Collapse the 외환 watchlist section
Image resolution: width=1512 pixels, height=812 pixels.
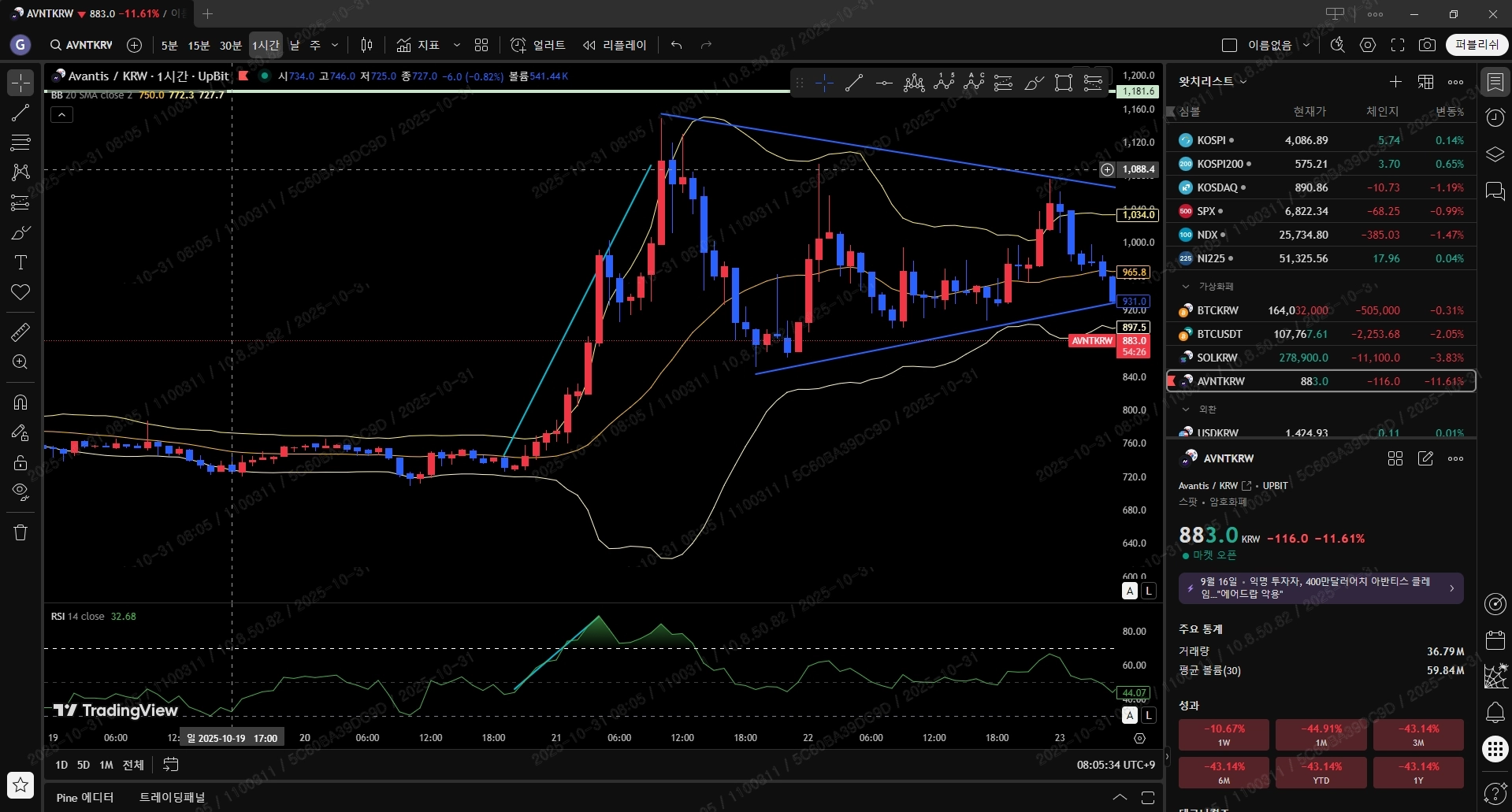[x=1185, y=410]
